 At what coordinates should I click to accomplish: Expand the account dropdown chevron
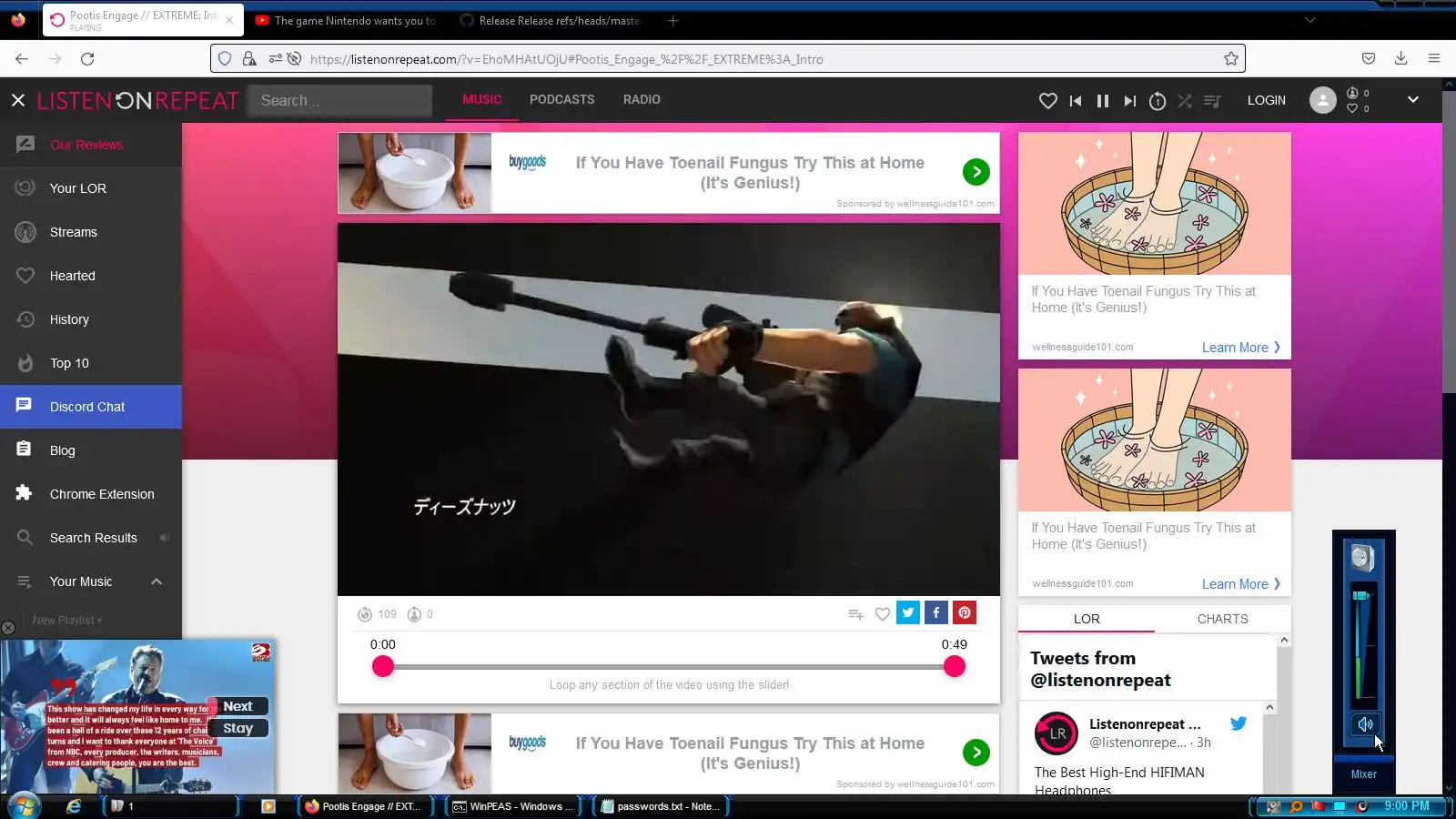click(x=1413, y=99)
